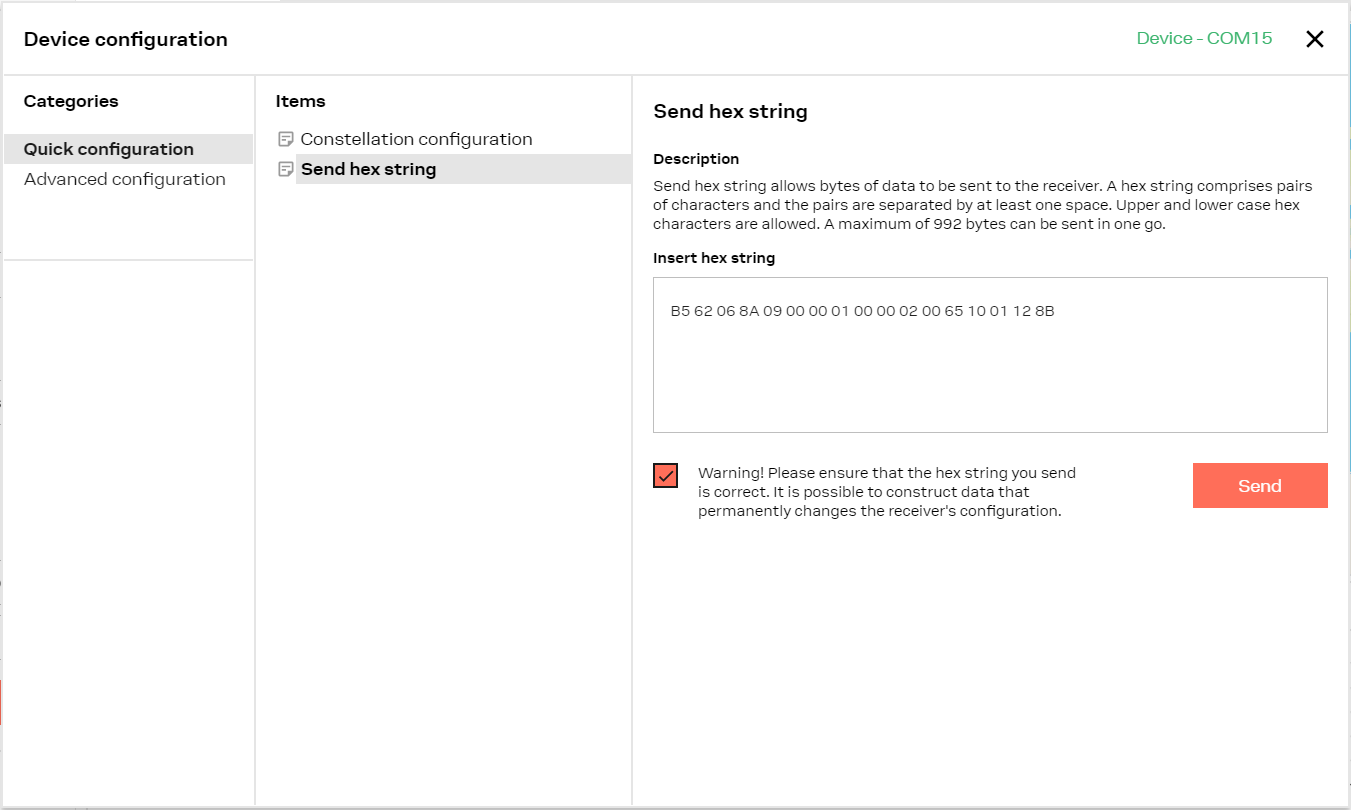Open Constellation configuration item
The image size is (1351, 810).
[416, 139]
